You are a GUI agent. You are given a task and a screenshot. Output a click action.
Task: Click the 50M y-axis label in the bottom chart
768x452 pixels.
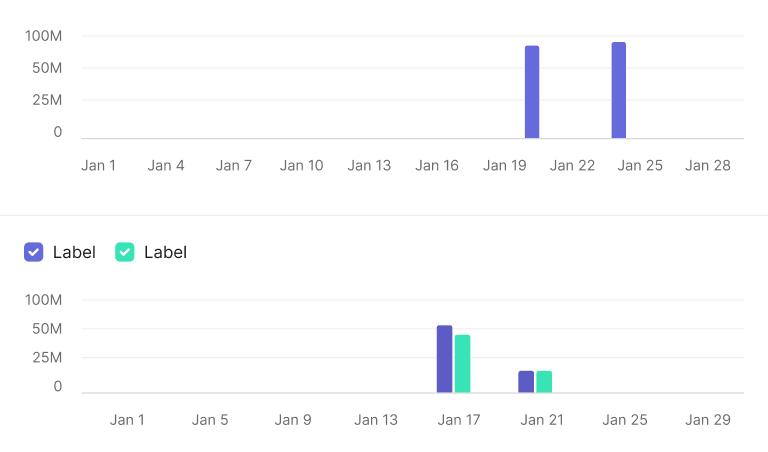(47, 329)
